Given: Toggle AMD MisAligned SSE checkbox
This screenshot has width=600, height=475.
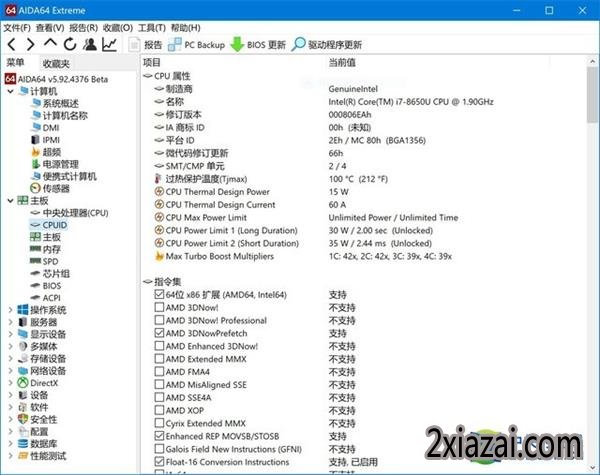Looking at the screenshot, I should tap(159, 384).
